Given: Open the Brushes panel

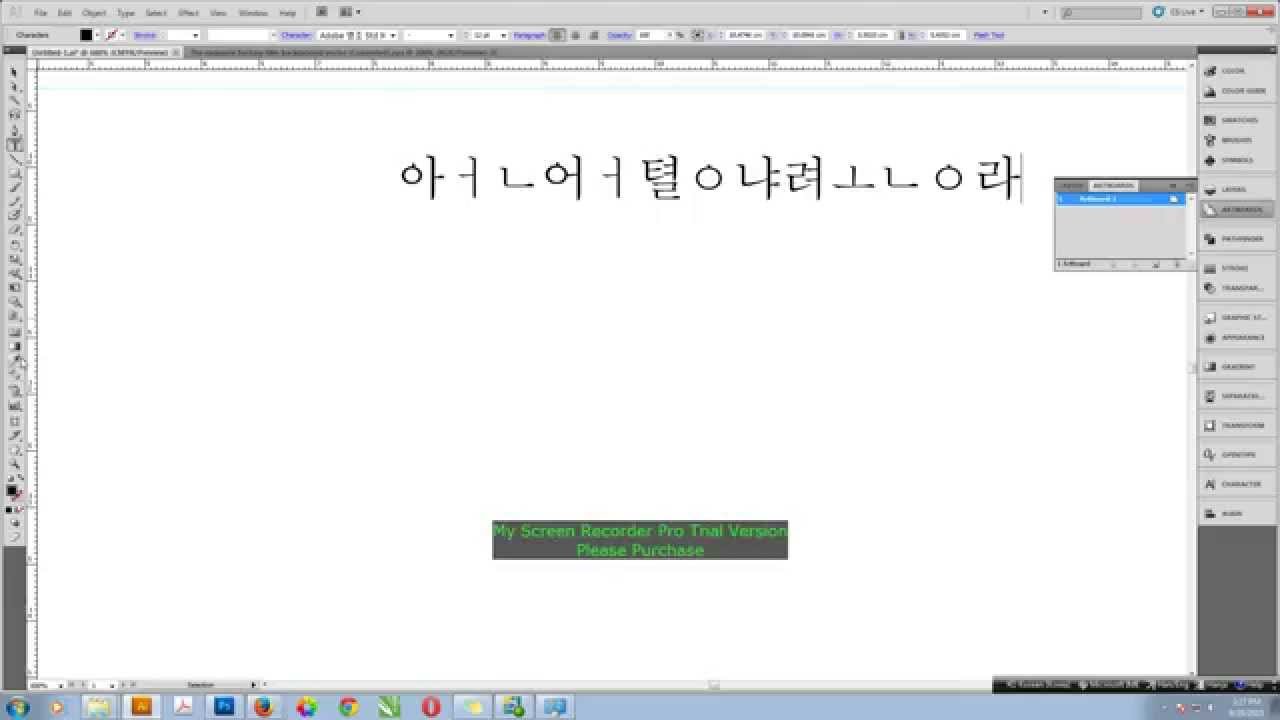Looking at the screenshot, I should [x=1236, y=140].
